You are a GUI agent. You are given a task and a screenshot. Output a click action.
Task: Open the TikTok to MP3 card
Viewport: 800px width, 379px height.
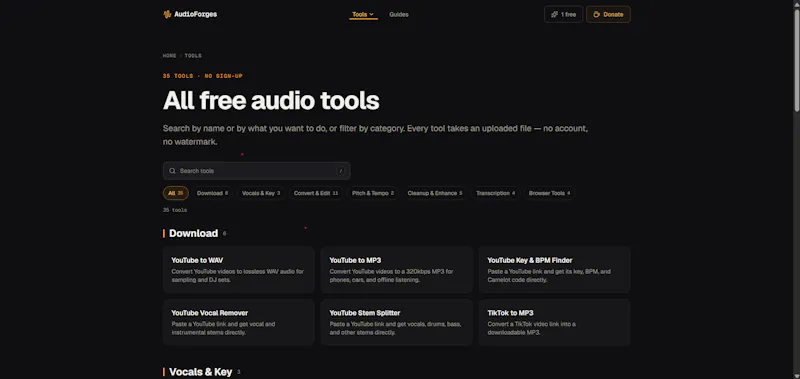pos(555,322)
